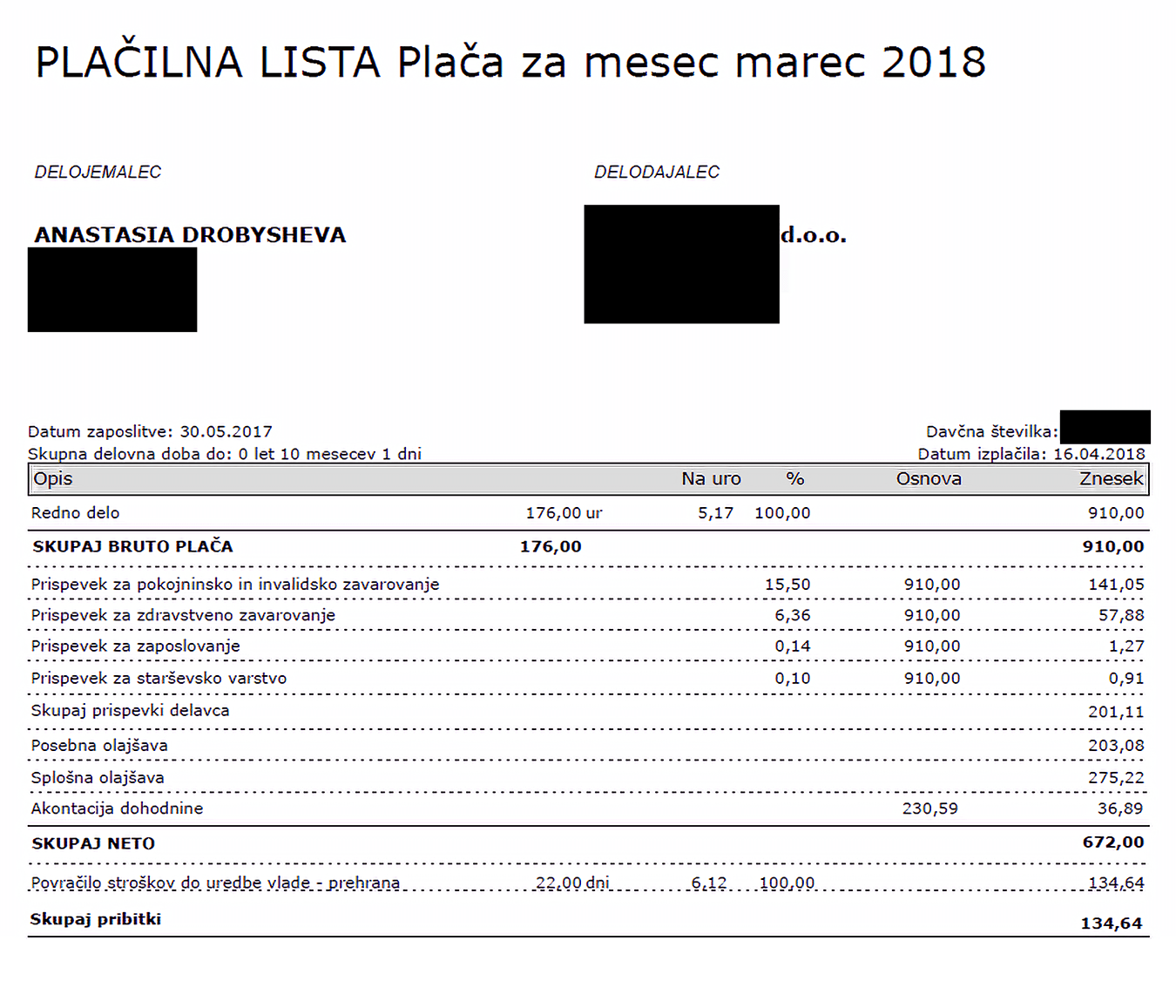
Task: Click net total '672,00'
Action: [1113, 842]
